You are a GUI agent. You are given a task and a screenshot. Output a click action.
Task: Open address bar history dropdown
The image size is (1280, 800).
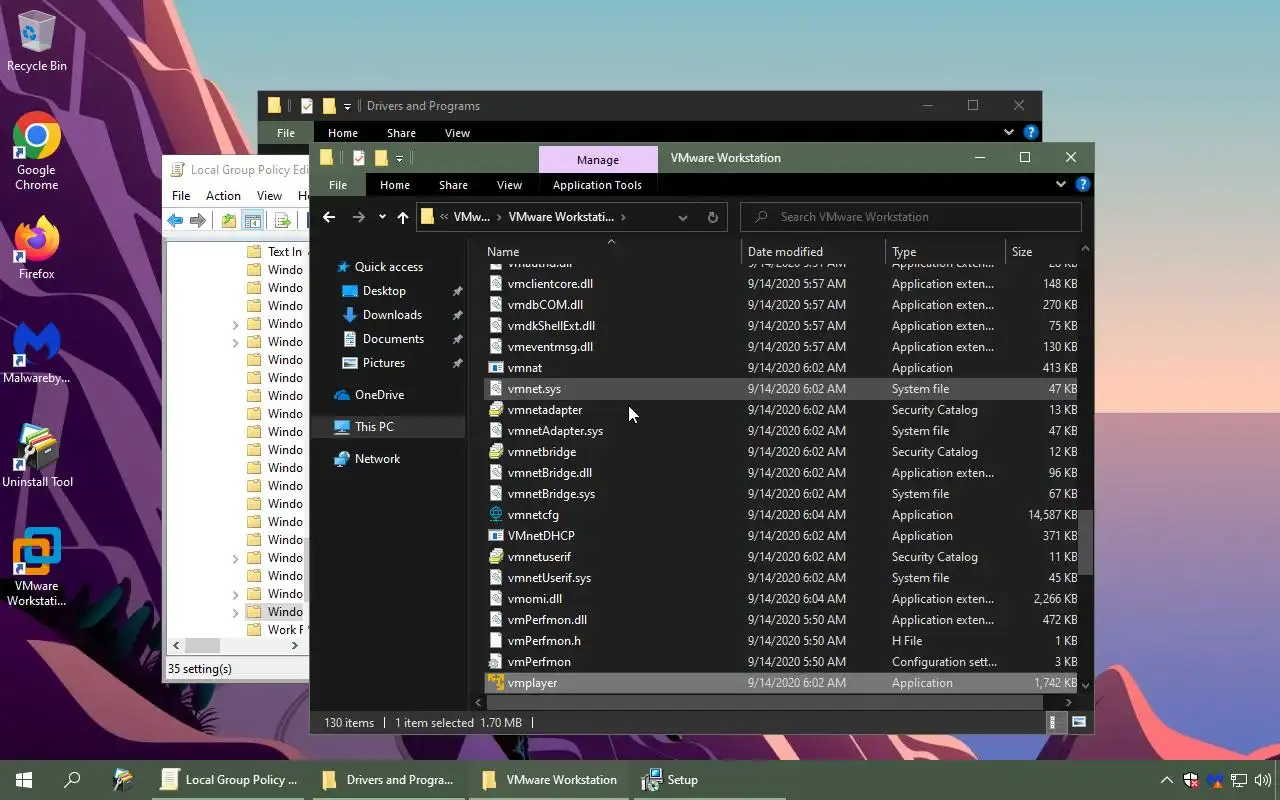(x=683, y=217)
